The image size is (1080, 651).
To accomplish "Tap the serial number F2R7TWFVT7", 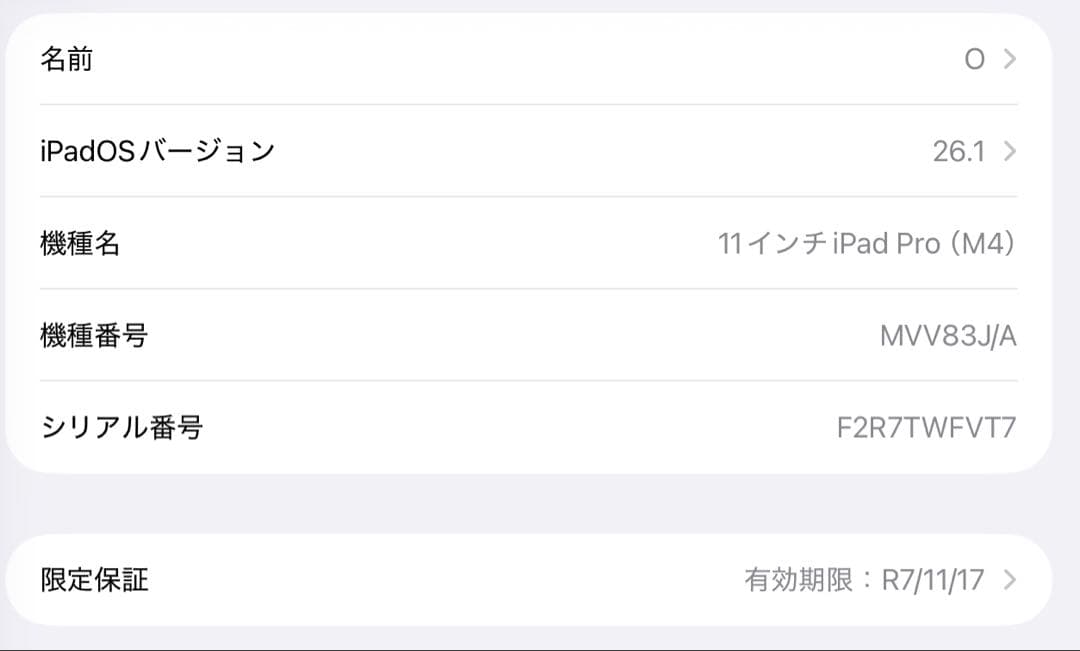I will tap(927, 425).
